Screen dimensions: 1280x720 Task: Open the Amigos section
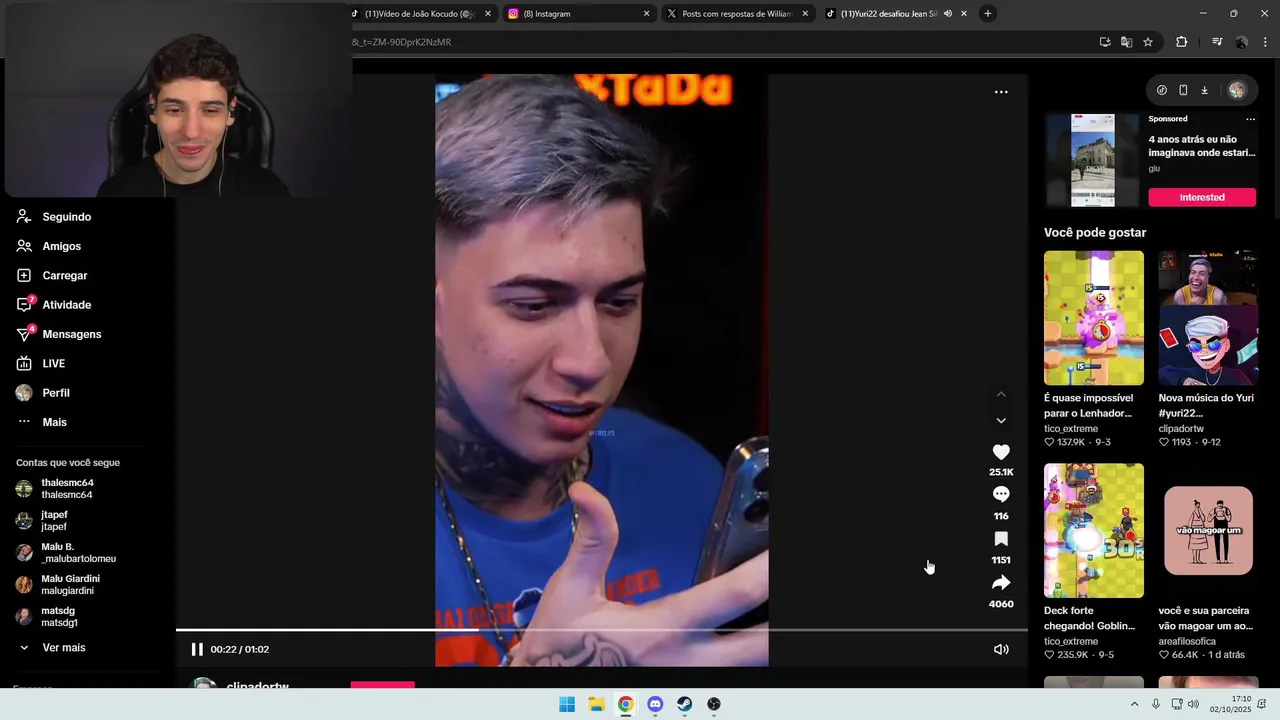click(61, 246)
